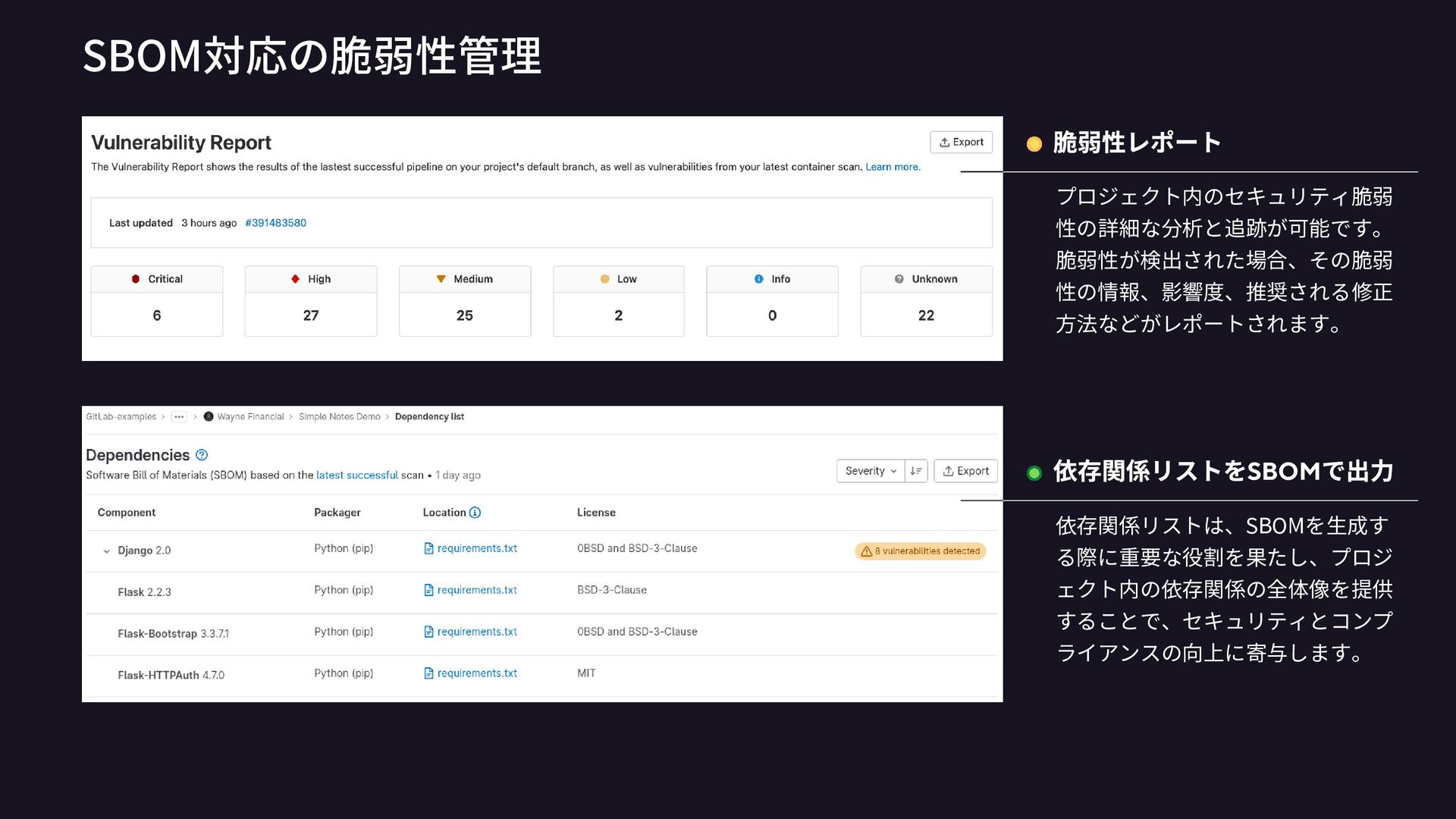Click the Dependencies help question-mark icon
The height and width of the screenshot is (819, 1456).
202,455
